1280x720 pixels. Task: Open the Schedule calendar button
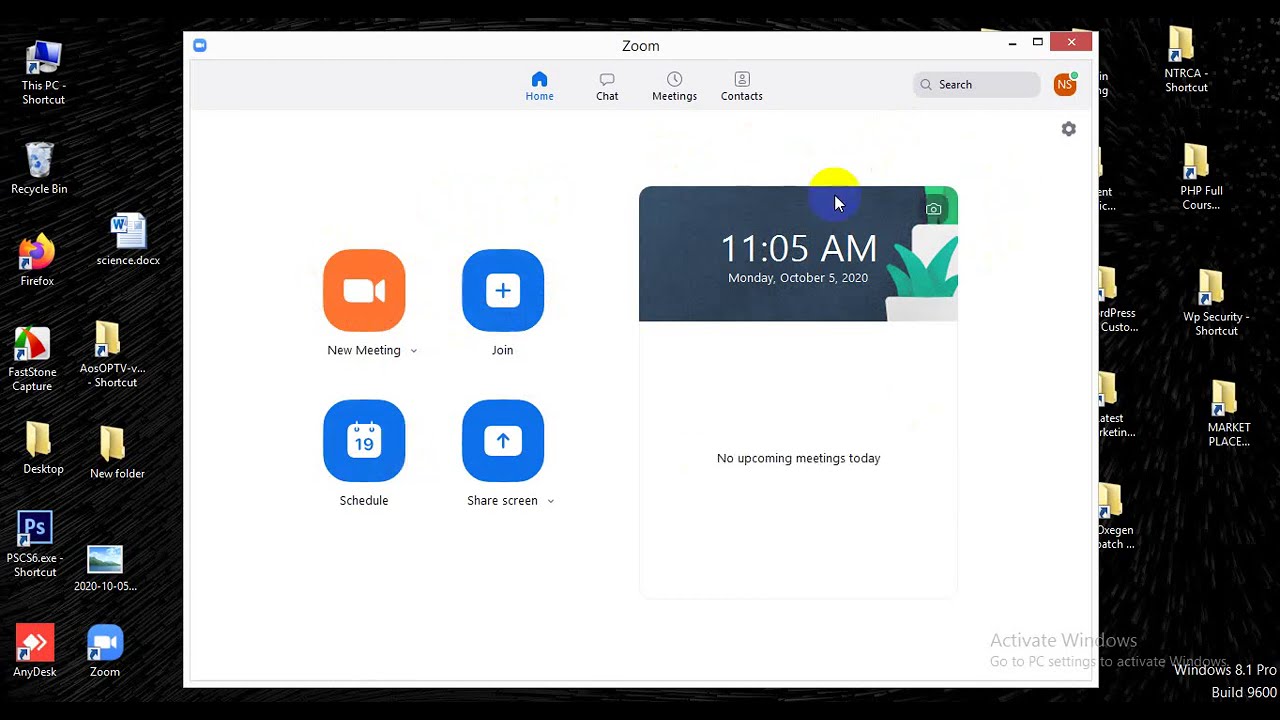(364, 440)
